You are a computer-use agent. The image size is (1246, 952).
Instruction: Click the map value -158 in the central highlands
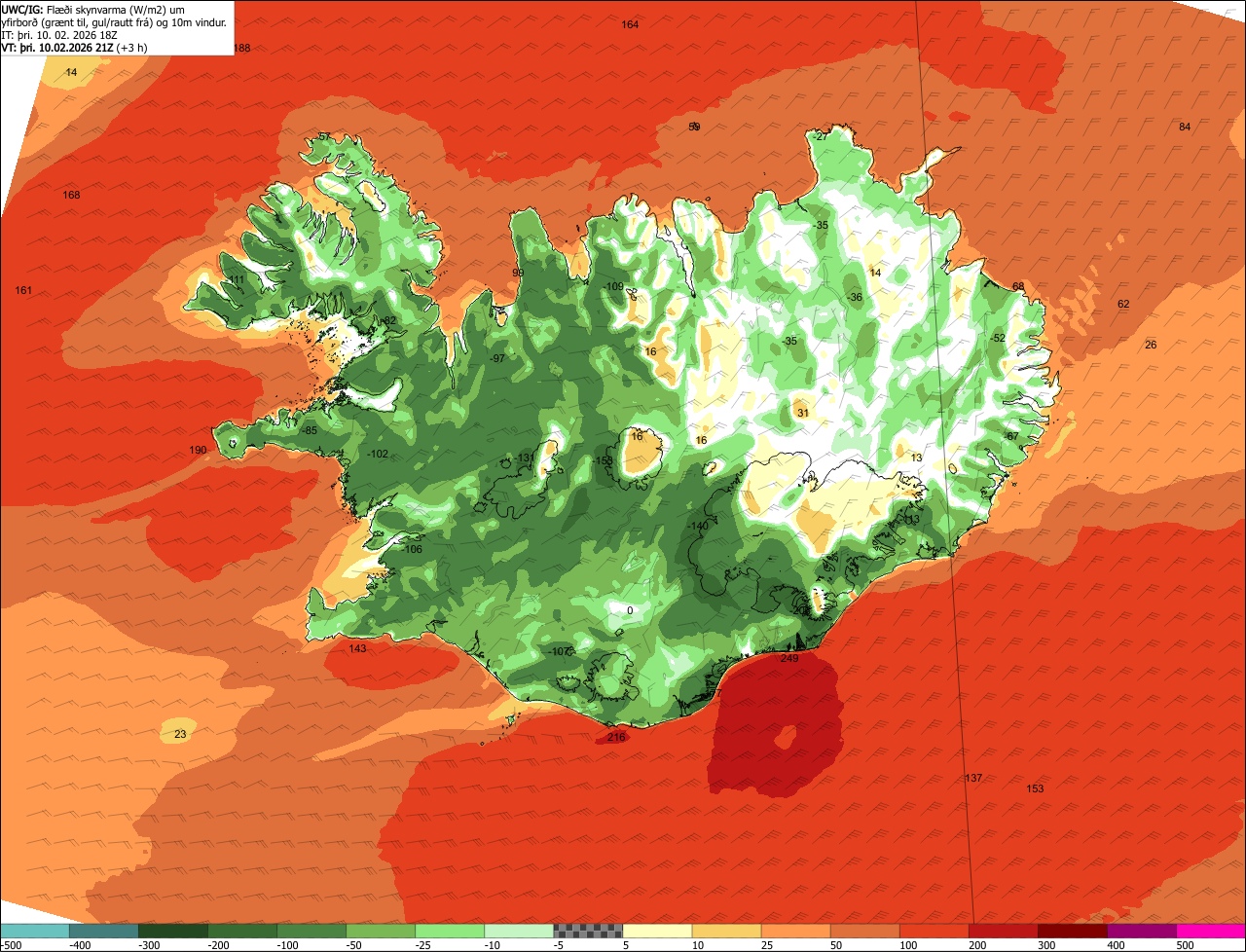[x=604, y=460]
